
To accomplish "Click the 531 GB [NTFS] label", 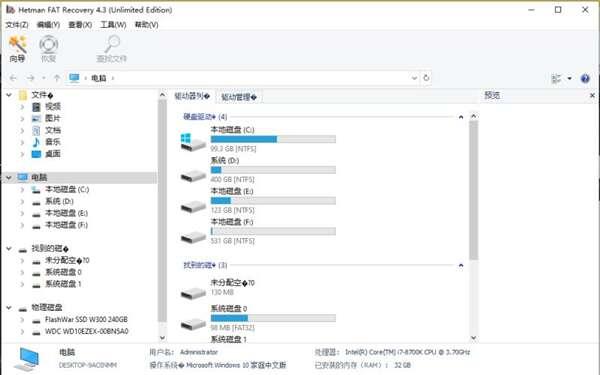I will [233, 241].
